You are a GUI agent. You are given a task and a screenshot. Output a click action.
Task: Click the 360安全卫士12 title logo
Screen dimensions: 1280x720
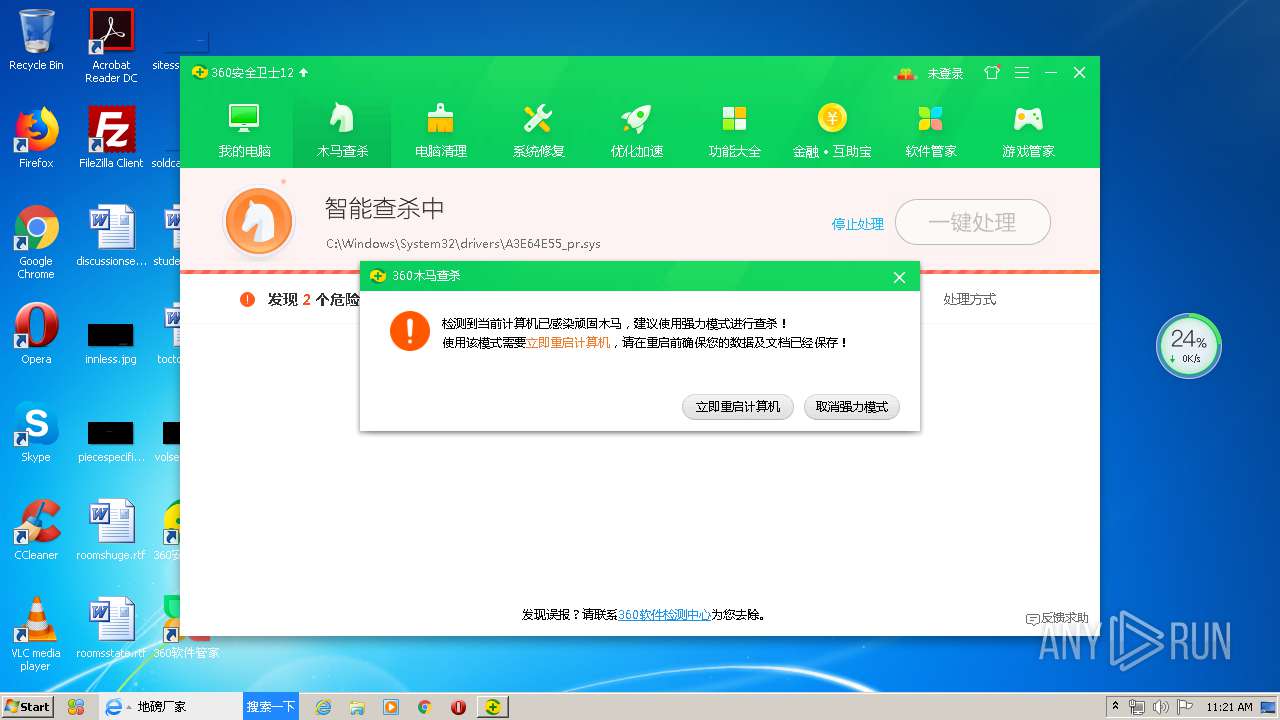(243, 73)
